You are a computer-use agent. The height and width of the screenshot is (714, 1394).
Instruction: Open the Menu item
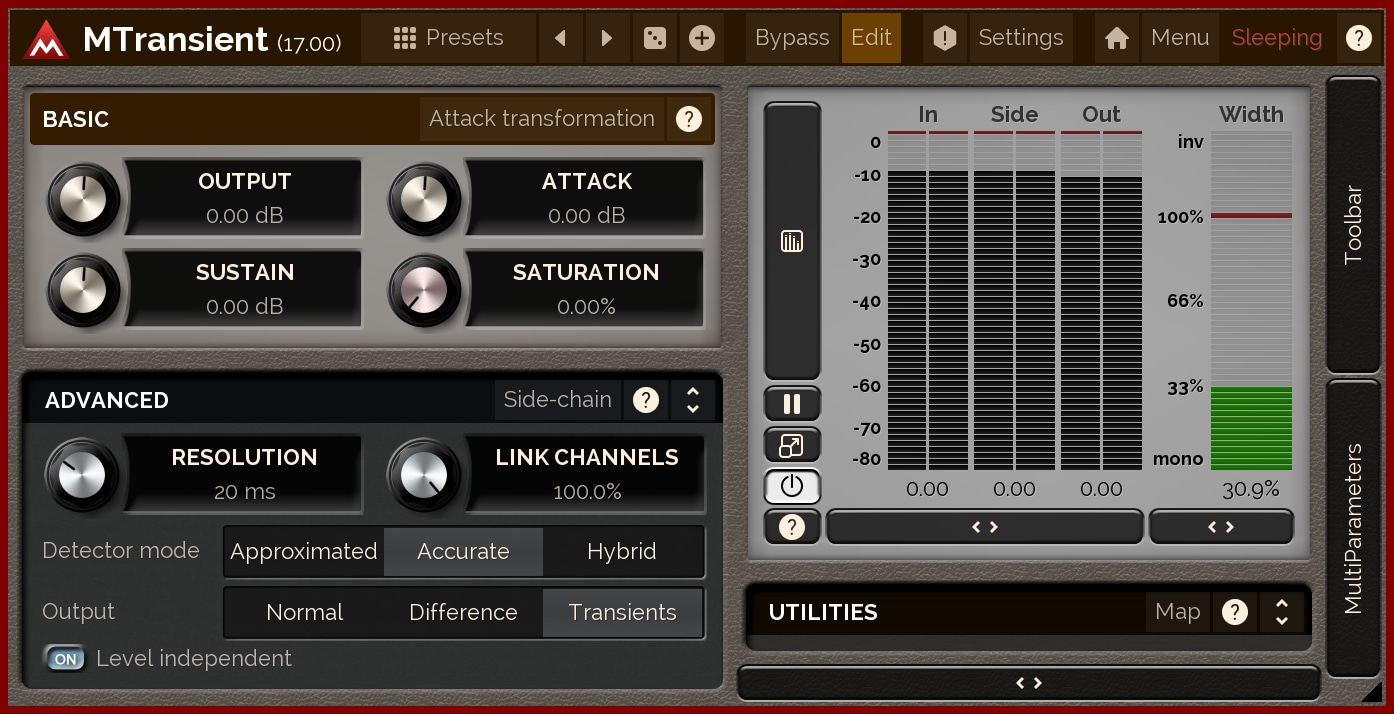click(1180, 38)
